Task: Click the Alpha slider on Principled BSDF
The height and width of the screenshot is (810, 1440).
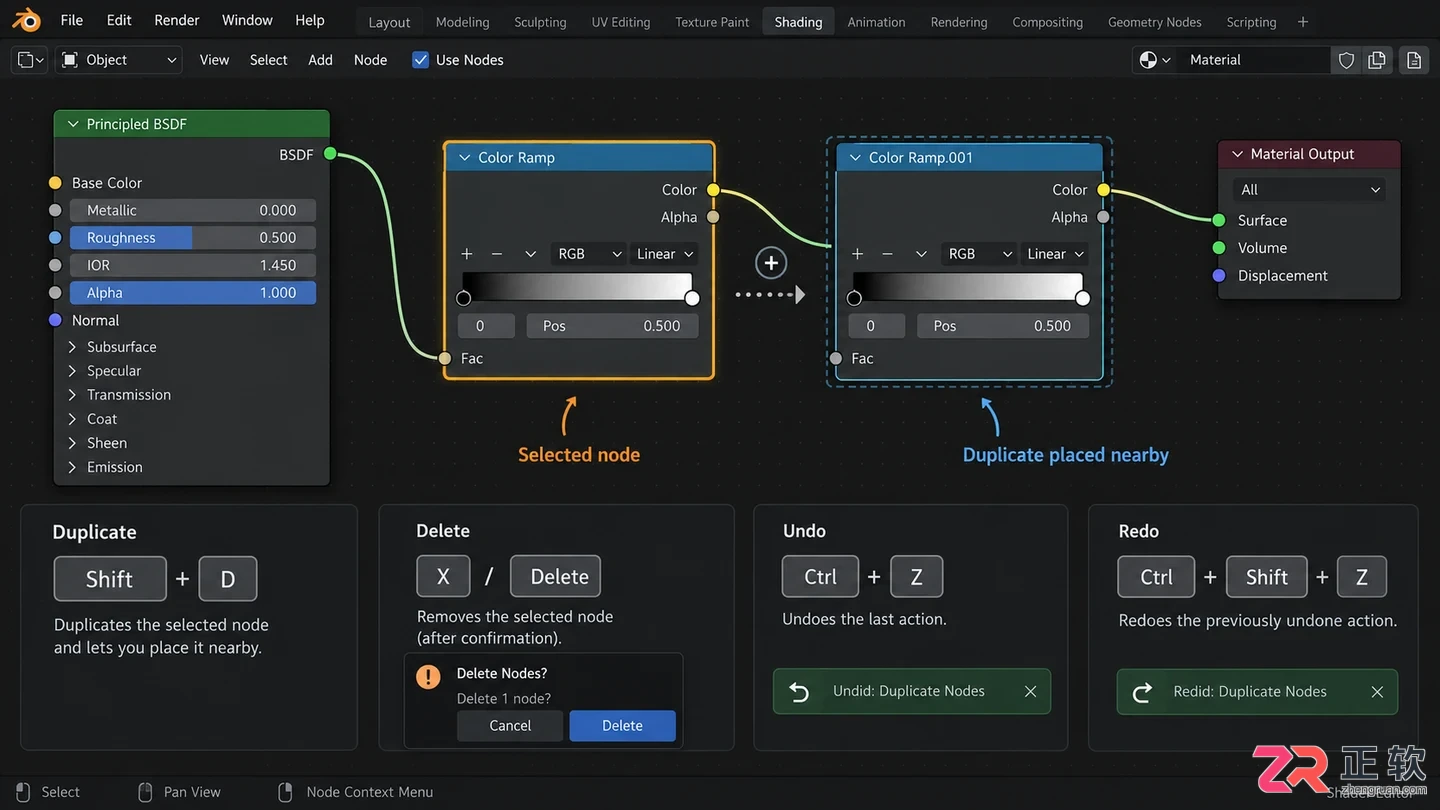Action: 193,293
